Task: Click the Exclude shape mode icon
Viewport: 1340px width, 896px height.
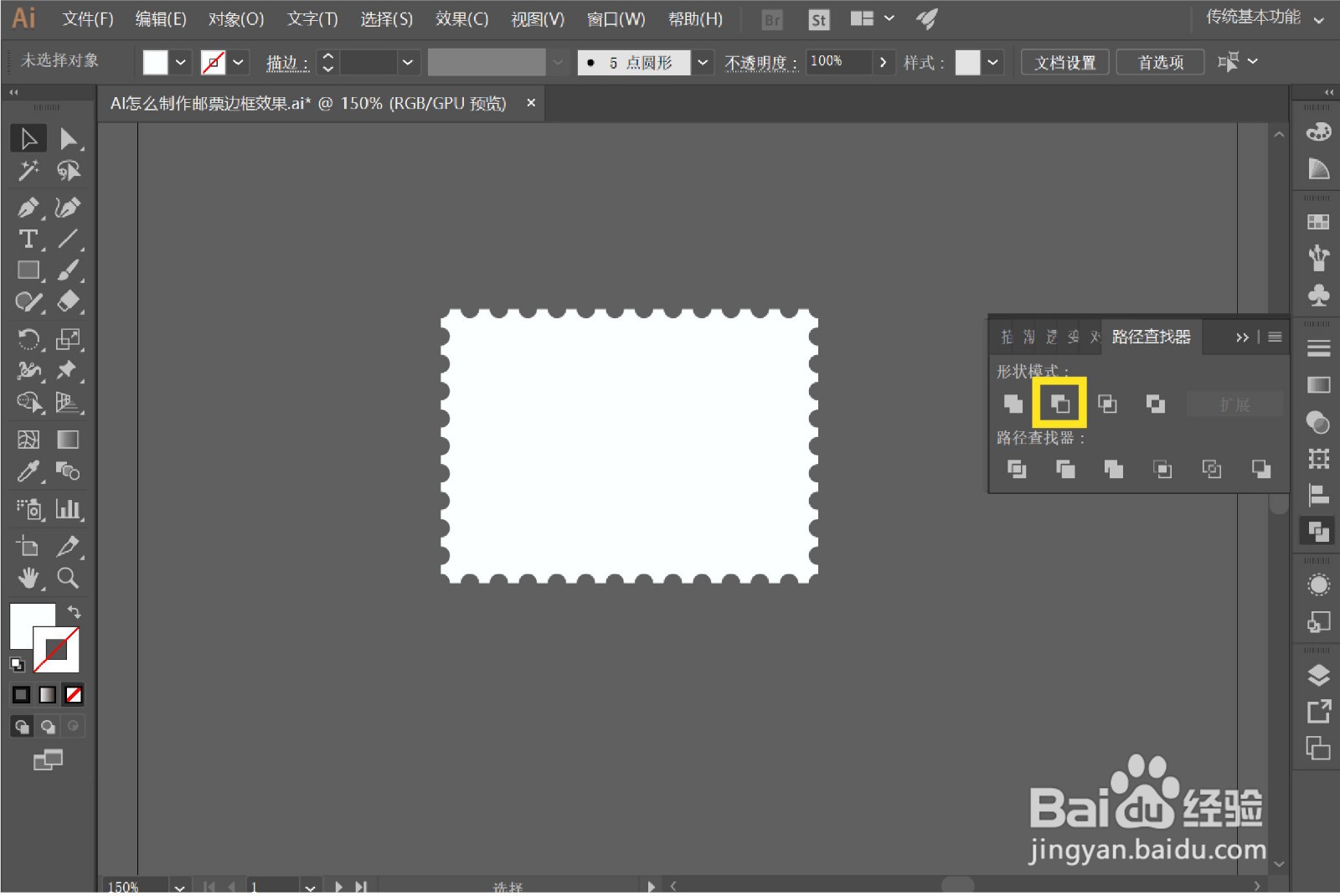Action: tap(1156, 404)
